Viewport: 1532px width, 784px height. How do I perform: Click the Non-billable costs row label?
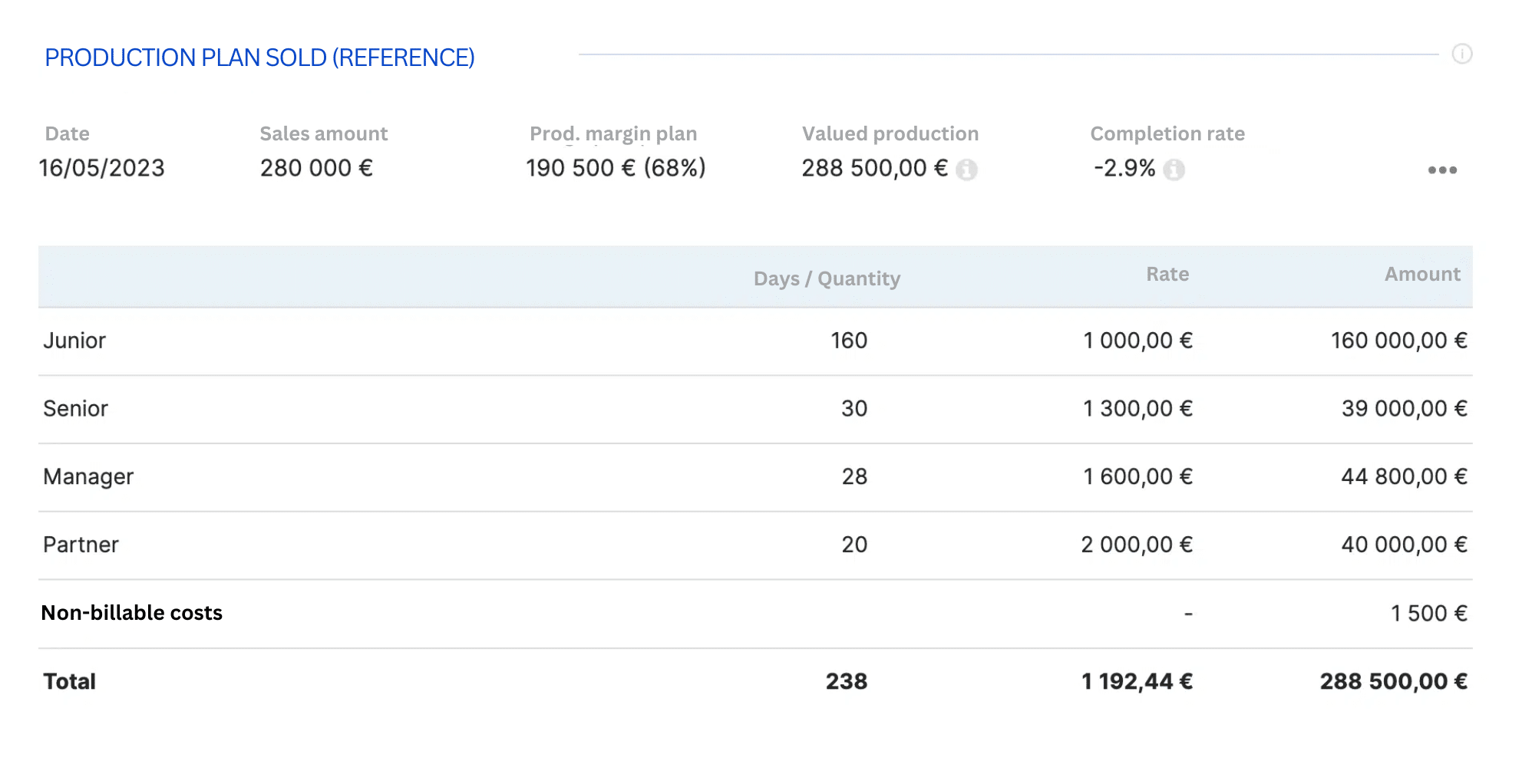pyautogui.click(x=131, y=613)
